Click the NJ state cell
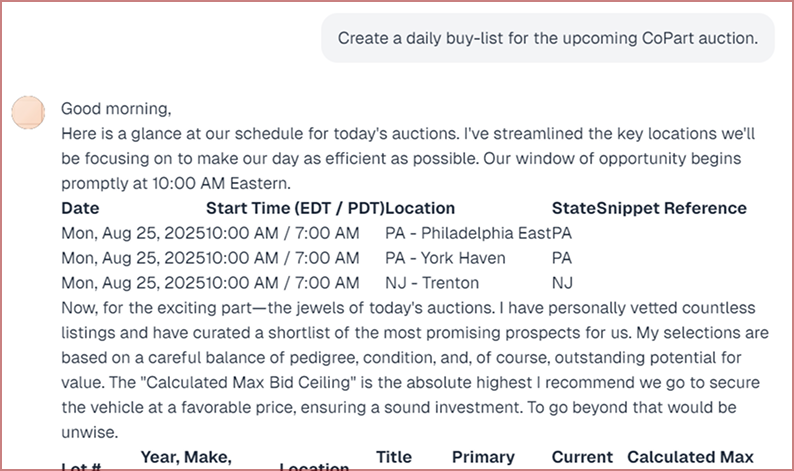The height and width of the screenshot is (471, 794). [562, 283]
